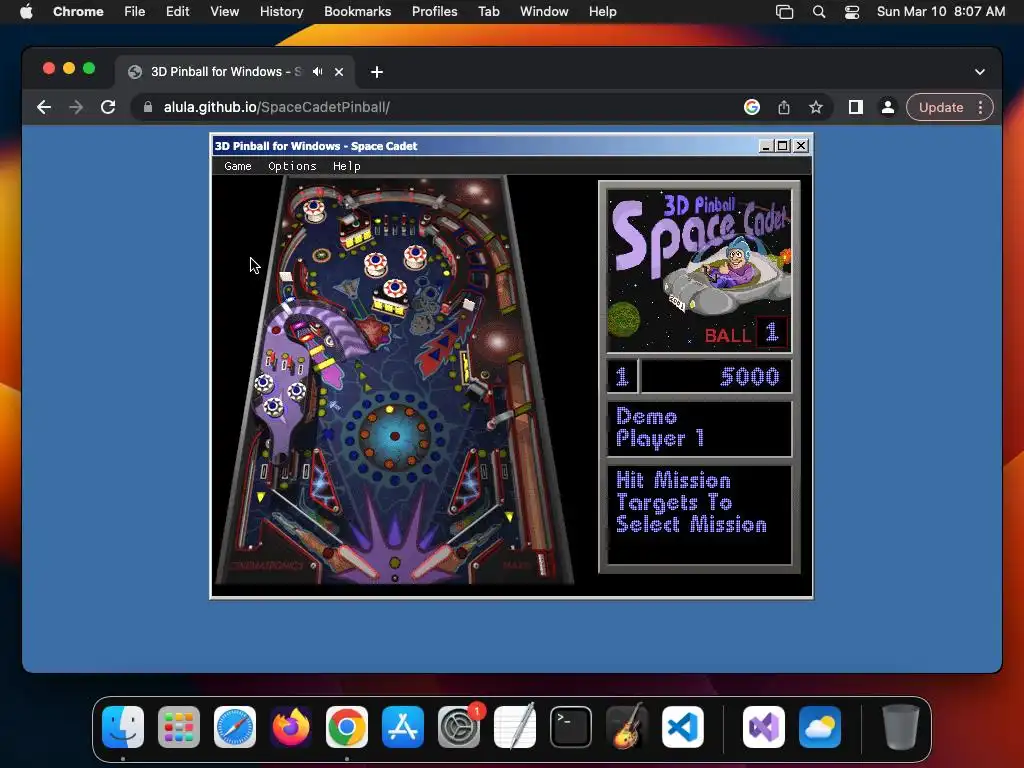The width and height of the screenshot is (1024, 768).
Task: Click the browser Forward arrow
Action: (76, 107)
